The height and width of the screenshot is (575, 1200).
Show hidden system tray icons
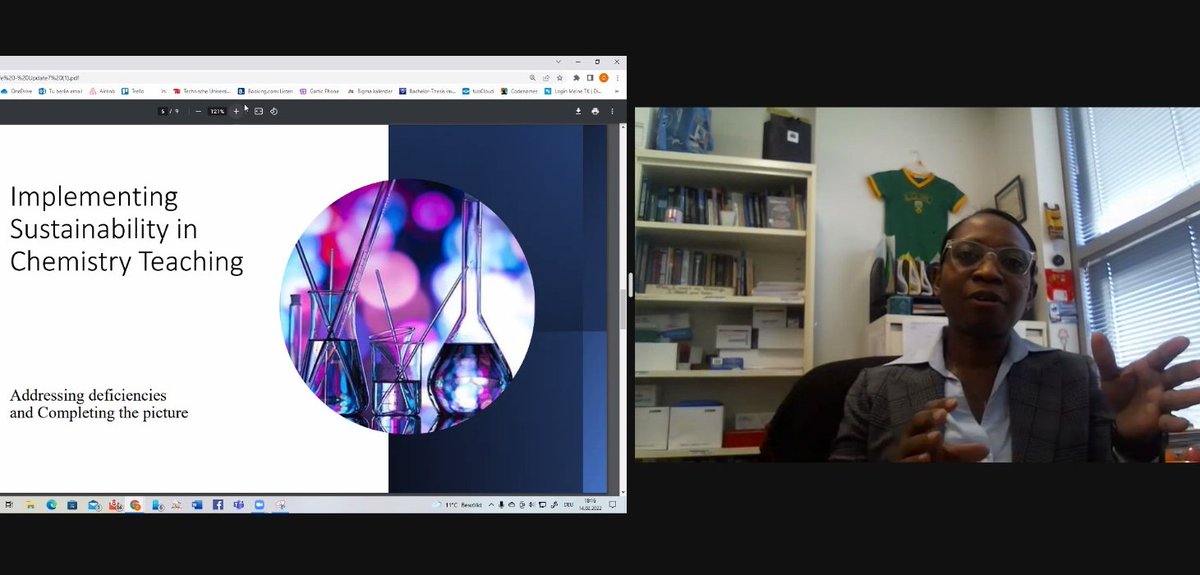click(492, 505)
